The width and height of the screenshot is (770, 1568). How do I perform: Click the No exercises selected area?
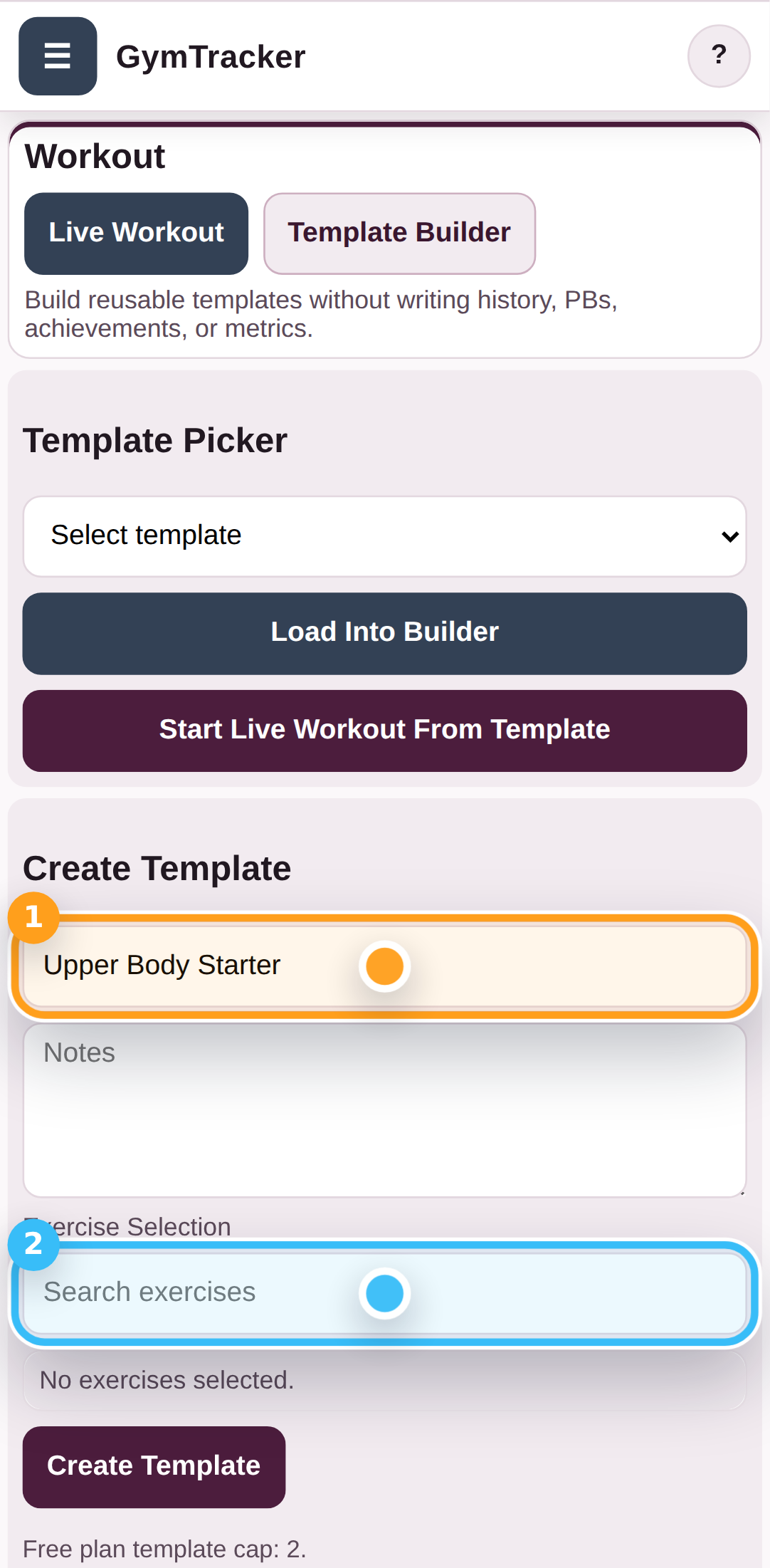click(x=384, y=1379)
